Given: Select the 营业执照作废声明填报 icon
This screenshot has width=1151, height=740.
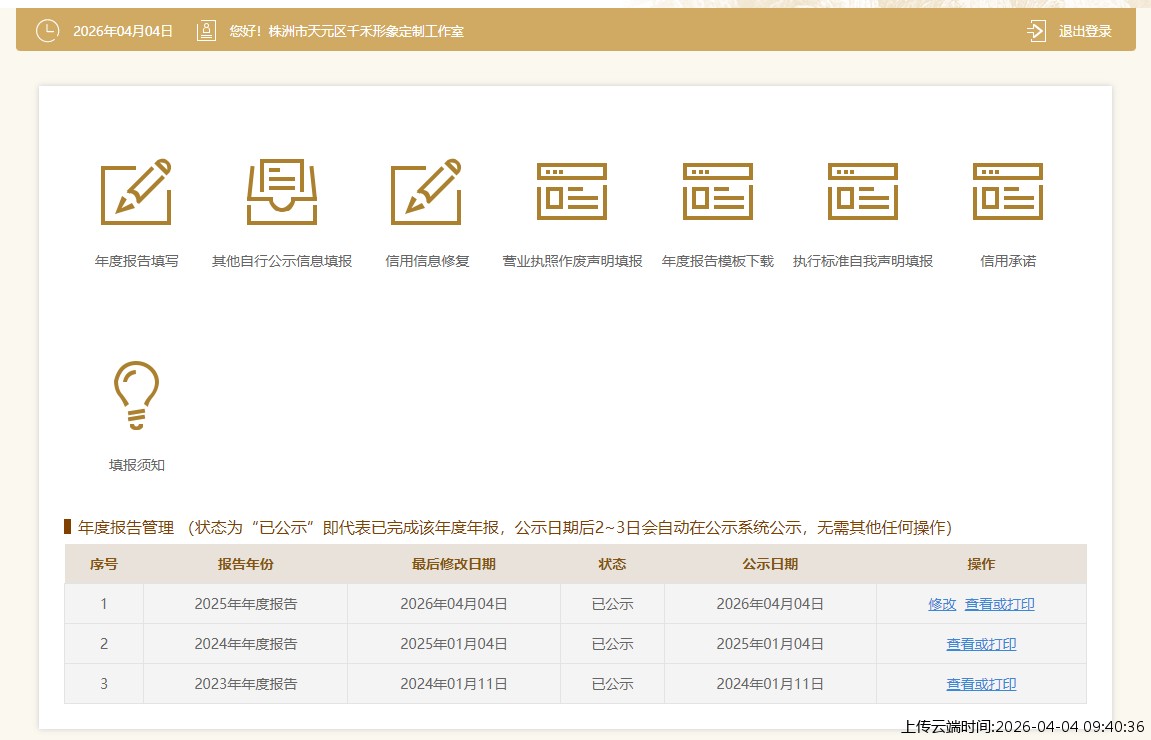Looking at the screenshot, I should pyautogui.click(x=572, y=191).
